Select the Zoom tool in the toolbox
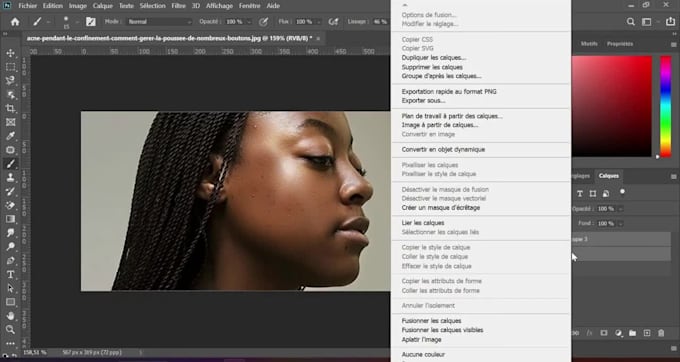 pos(10,330)
